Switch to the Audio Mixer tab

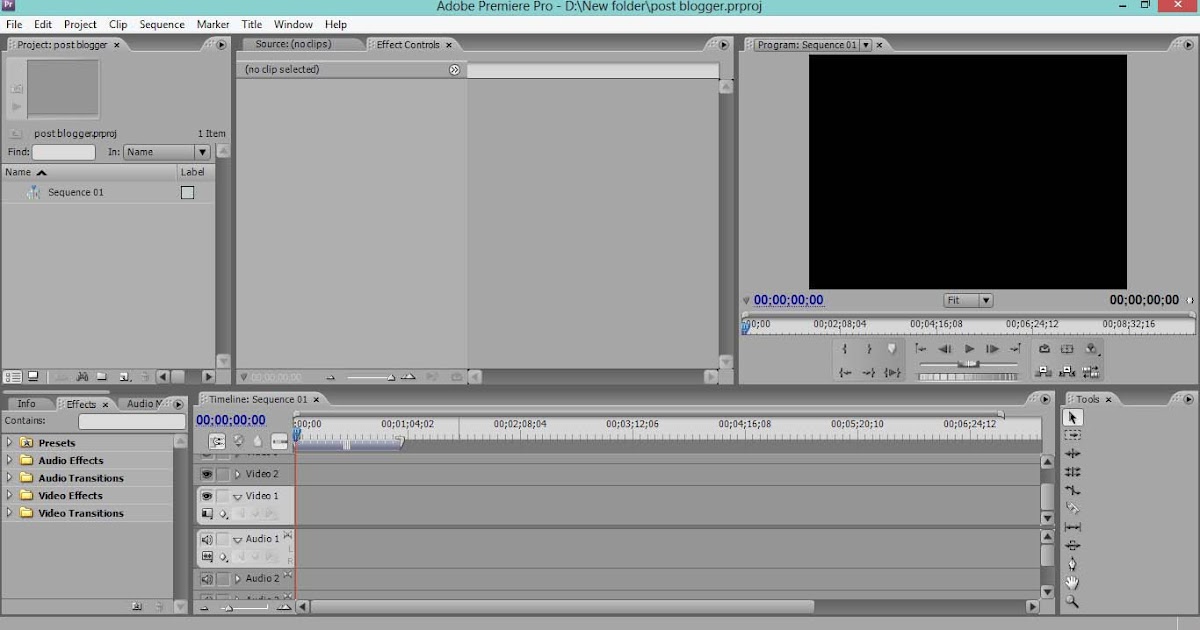click(x=143, y=403)
